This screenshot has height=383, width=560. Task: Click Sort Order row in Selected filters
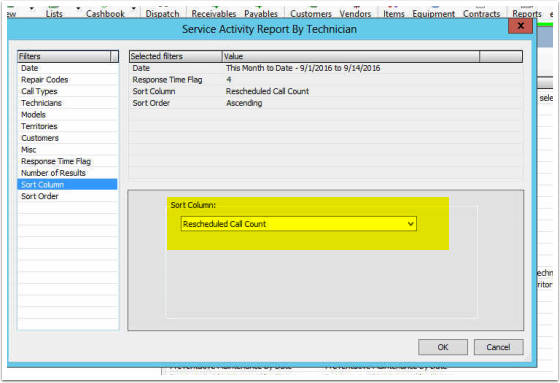(x=326, y=103)
